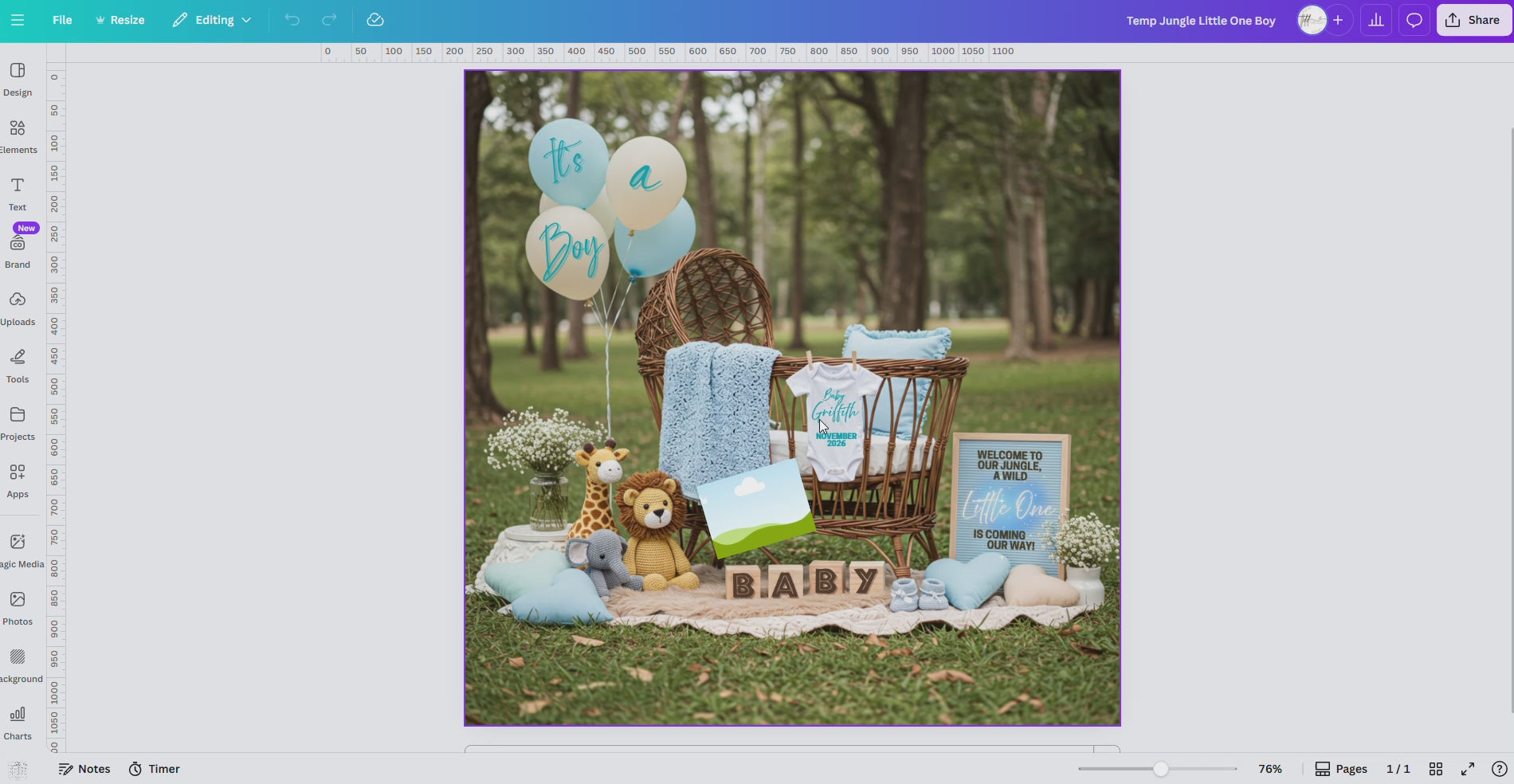
Task: Open the Background panel
Action: click(x=17, y=663)
